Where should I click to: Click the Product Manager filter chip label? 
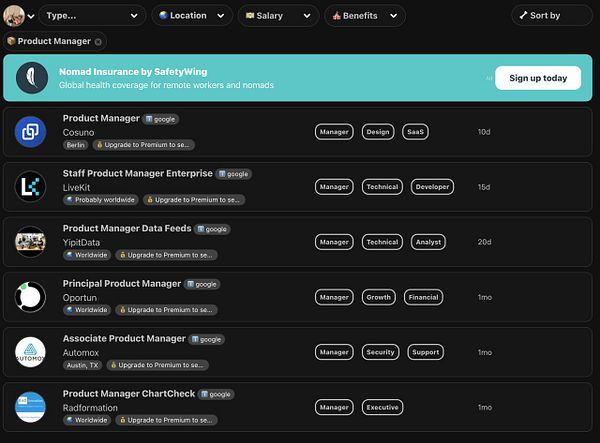click(x=54, y=41)
